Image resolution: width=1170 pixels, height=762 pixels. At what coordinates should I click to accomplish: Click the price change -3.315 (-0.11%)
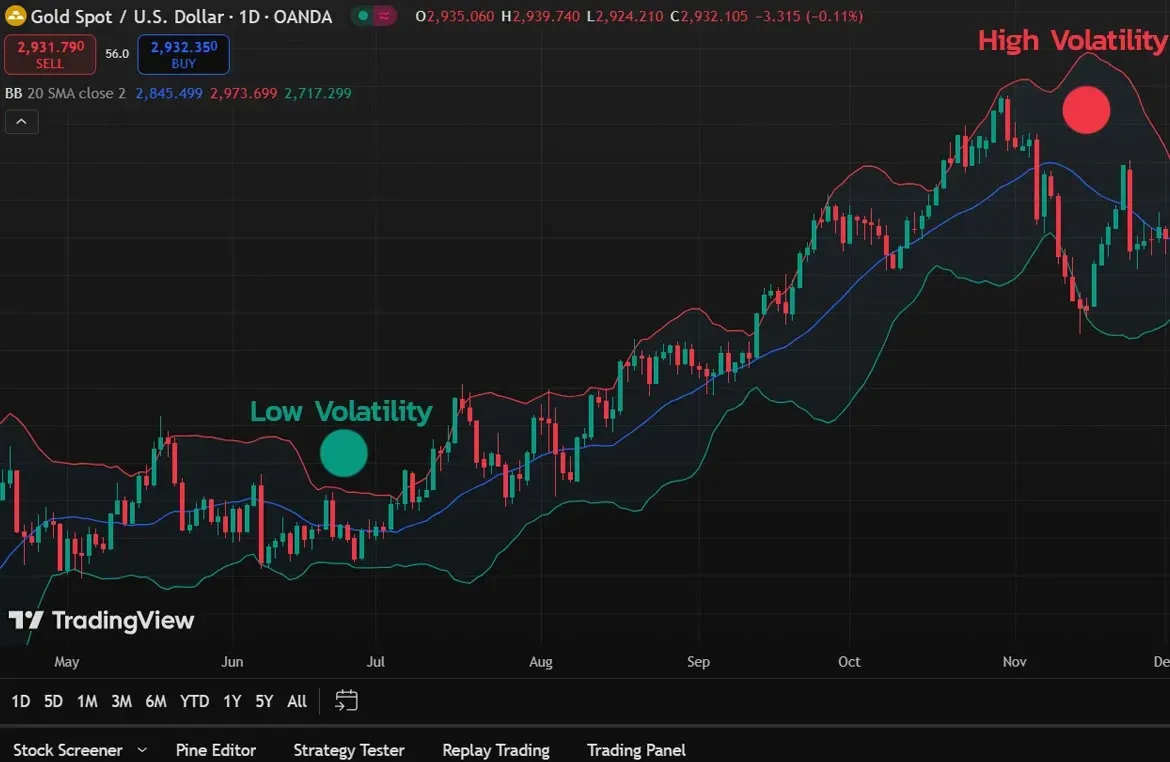pyautogui.click(x=809, y=16)
